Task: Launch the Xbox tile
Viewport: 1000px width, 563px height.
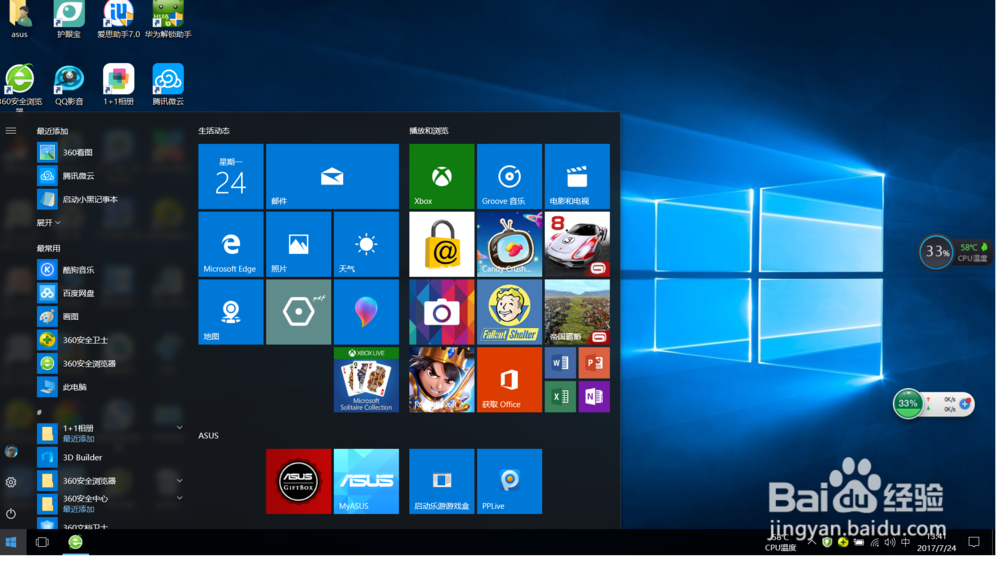Action: [x=443, y=177]
